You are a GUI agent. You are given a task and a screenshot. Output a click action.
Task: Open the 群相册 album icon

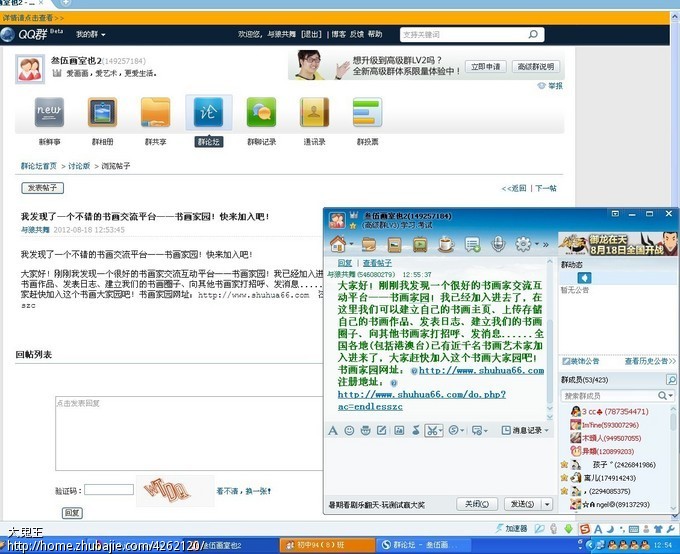pos(102,112)
